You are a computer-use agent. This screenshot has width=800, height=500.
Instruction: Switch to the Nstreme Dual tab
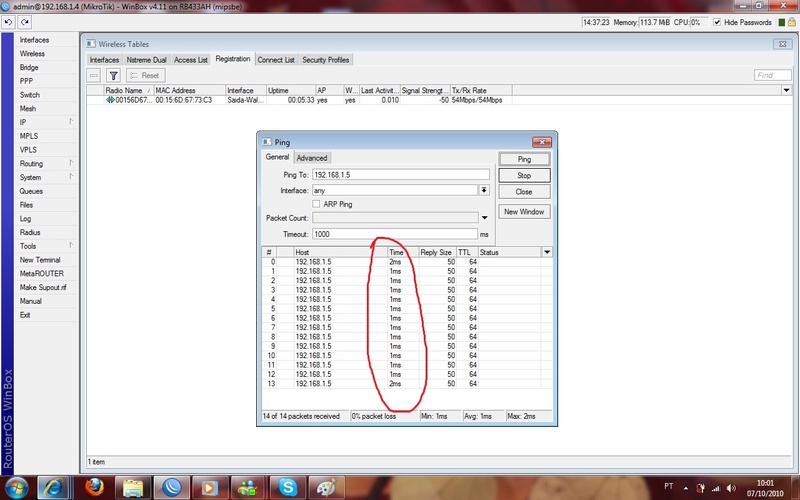[x=146, y=60]
